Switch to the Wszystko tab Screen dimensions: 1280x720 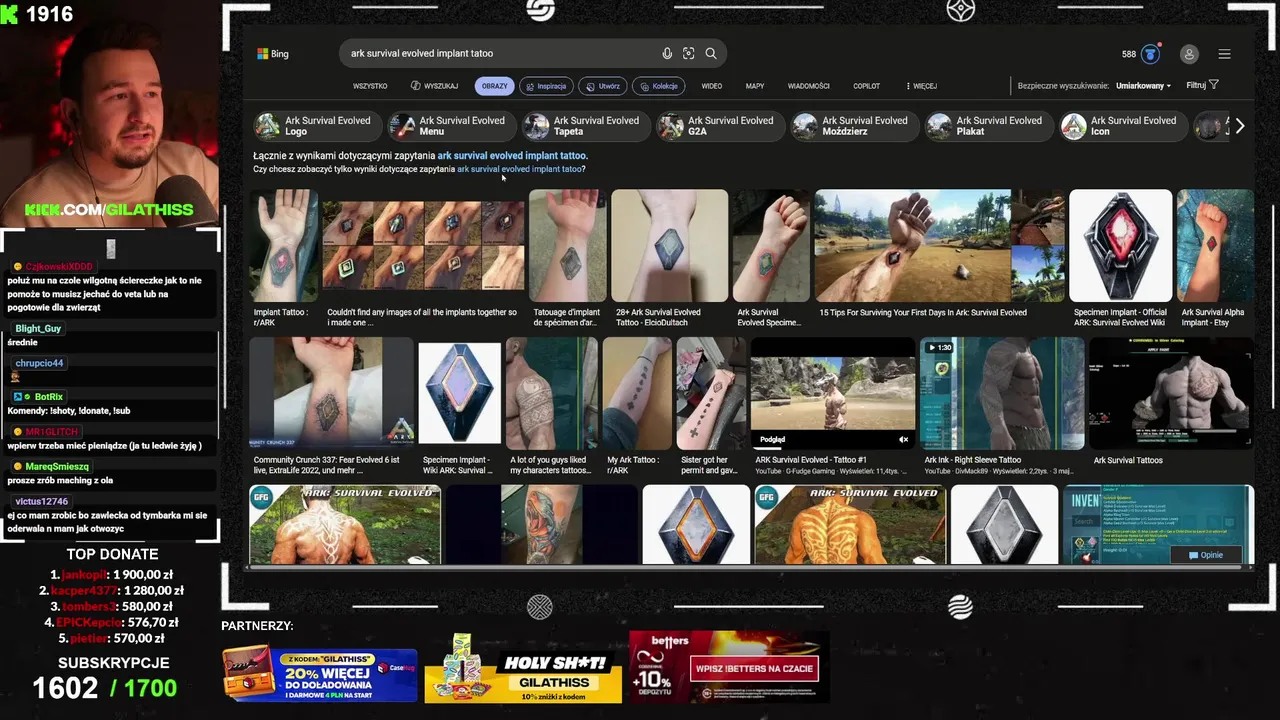[370, 86]
